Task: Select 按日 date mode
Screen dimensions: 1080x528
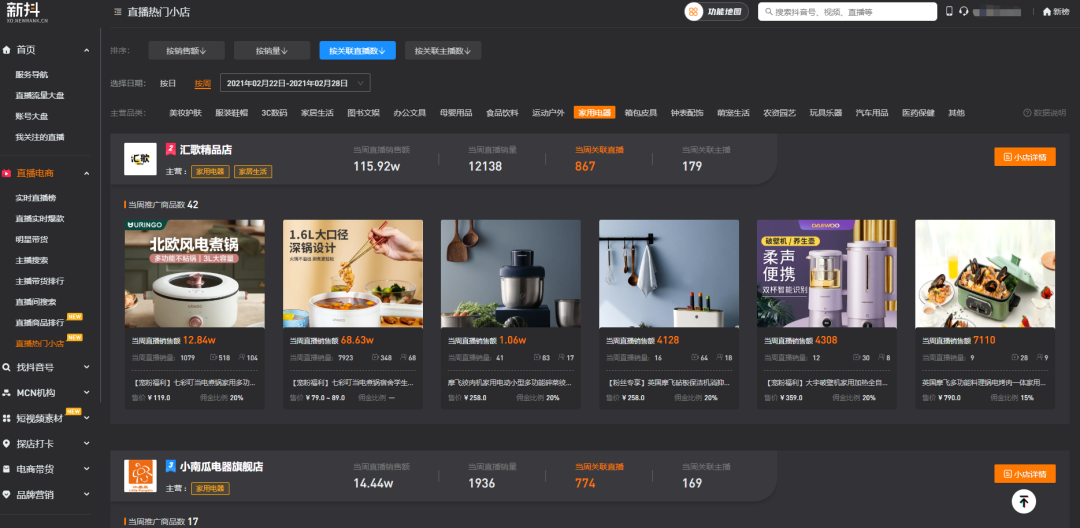Action: coord(168,83)
